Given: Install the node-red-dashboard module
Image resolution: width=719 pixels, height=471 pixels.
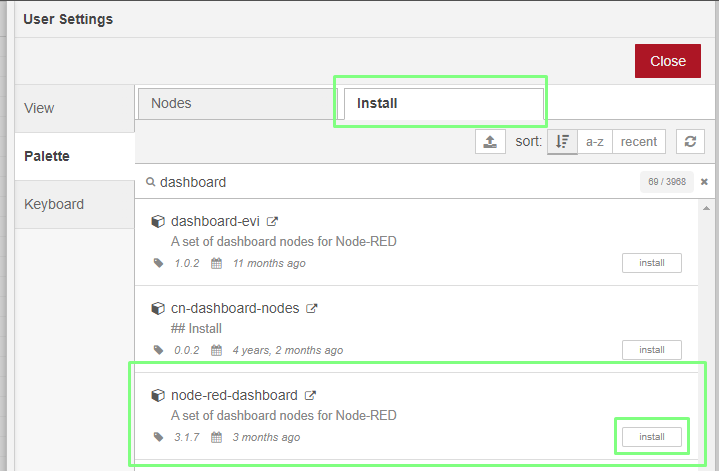Looking at the screenshot, I should 652,437.
